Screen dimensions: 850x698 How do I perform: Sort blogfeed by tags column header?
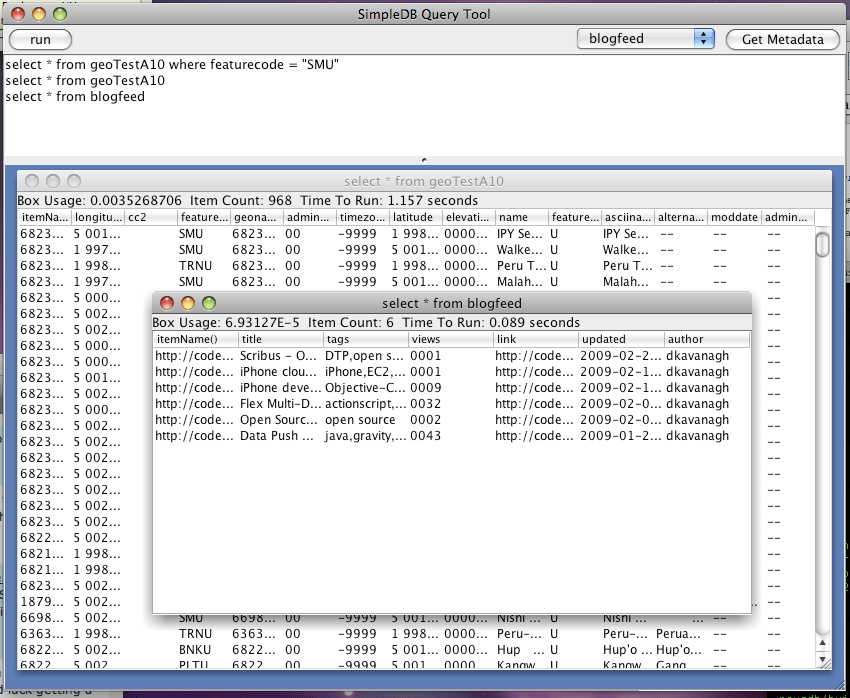(366, 339)
